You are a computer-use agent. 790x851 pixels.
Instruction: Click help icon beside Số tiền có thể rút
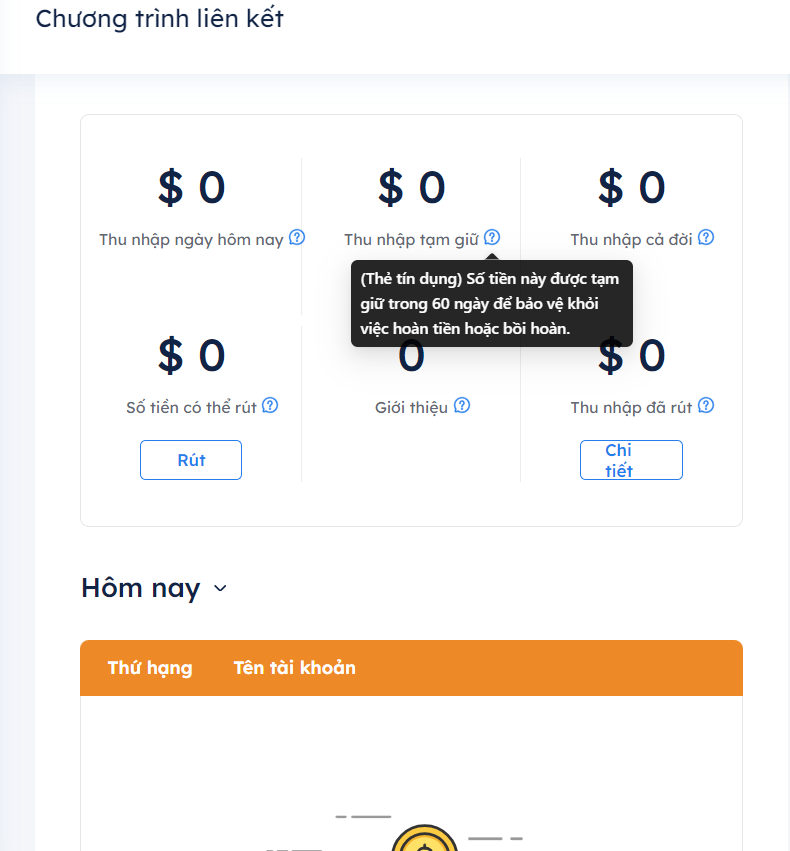point(270,406)
